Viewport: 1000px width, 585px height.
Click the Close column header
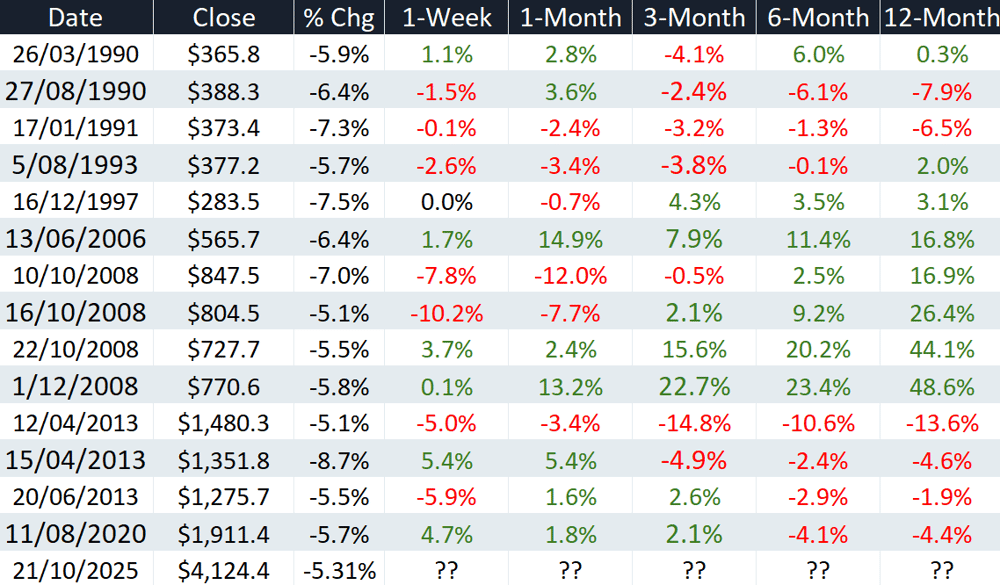click(x=223, y=17)
